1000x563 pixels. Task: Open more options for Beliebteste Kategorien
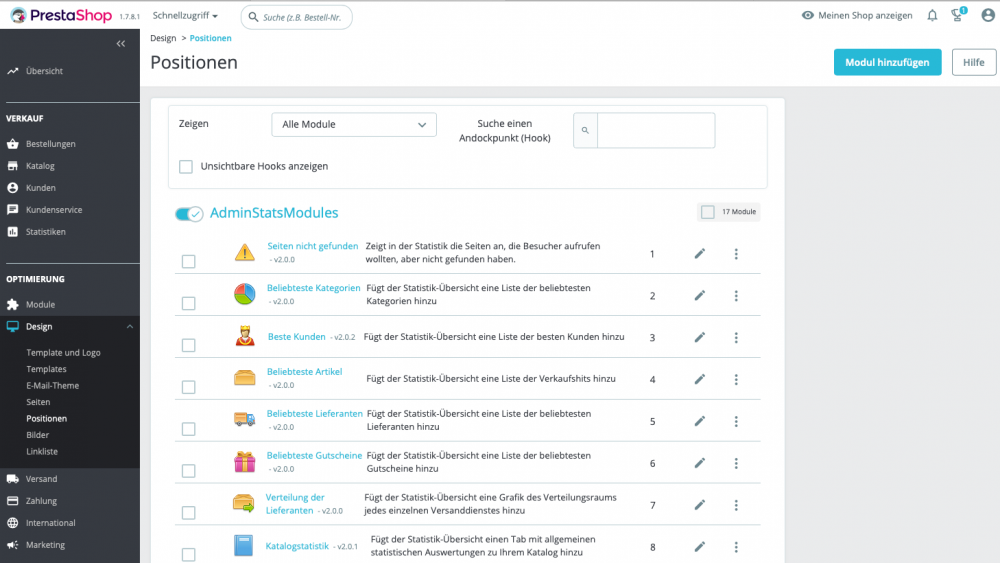click(736, 296)
